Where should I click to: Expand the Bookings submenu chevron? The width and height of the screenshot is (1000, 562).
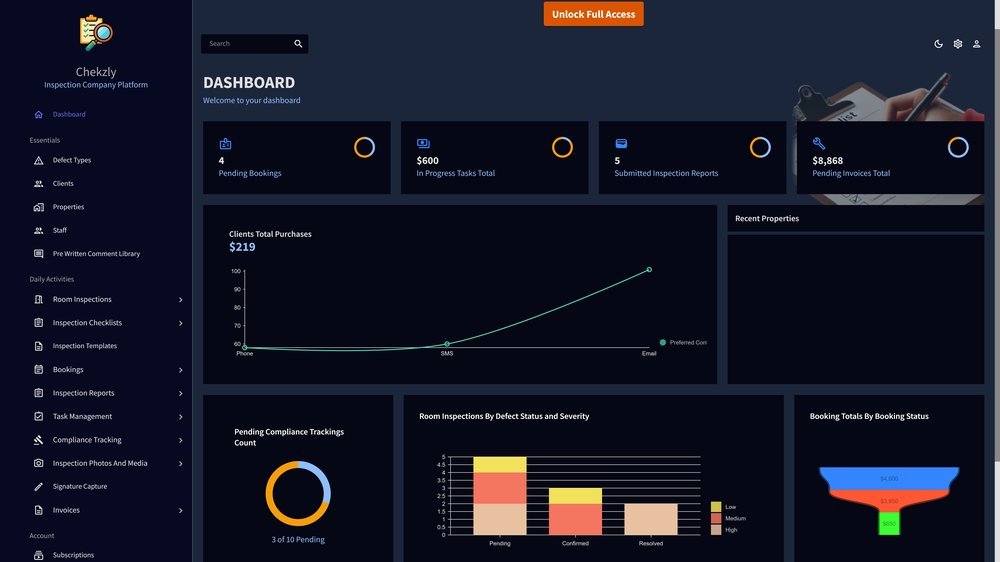coord(180,370)
